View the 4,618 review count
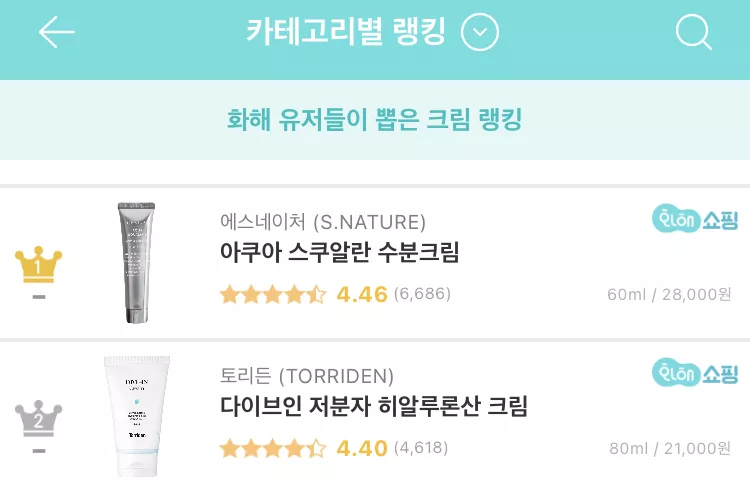Image resolution: width=750 pixels, height=489 pixels. point(421,448)
